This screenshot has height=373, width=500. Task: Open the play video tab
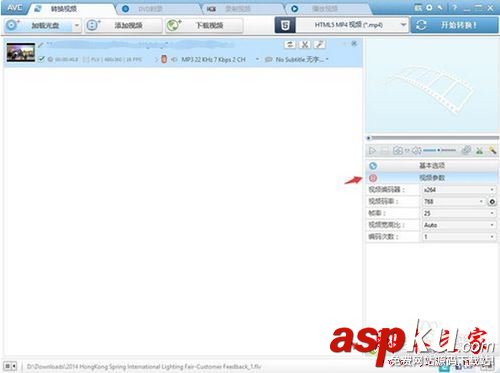pos(324,9)
